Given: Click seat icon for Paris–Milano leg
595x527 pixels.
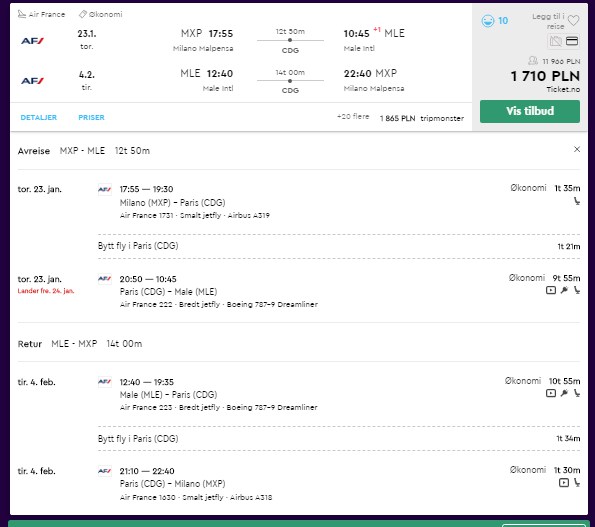Looking at the screenshot, I should coord(577,483).
